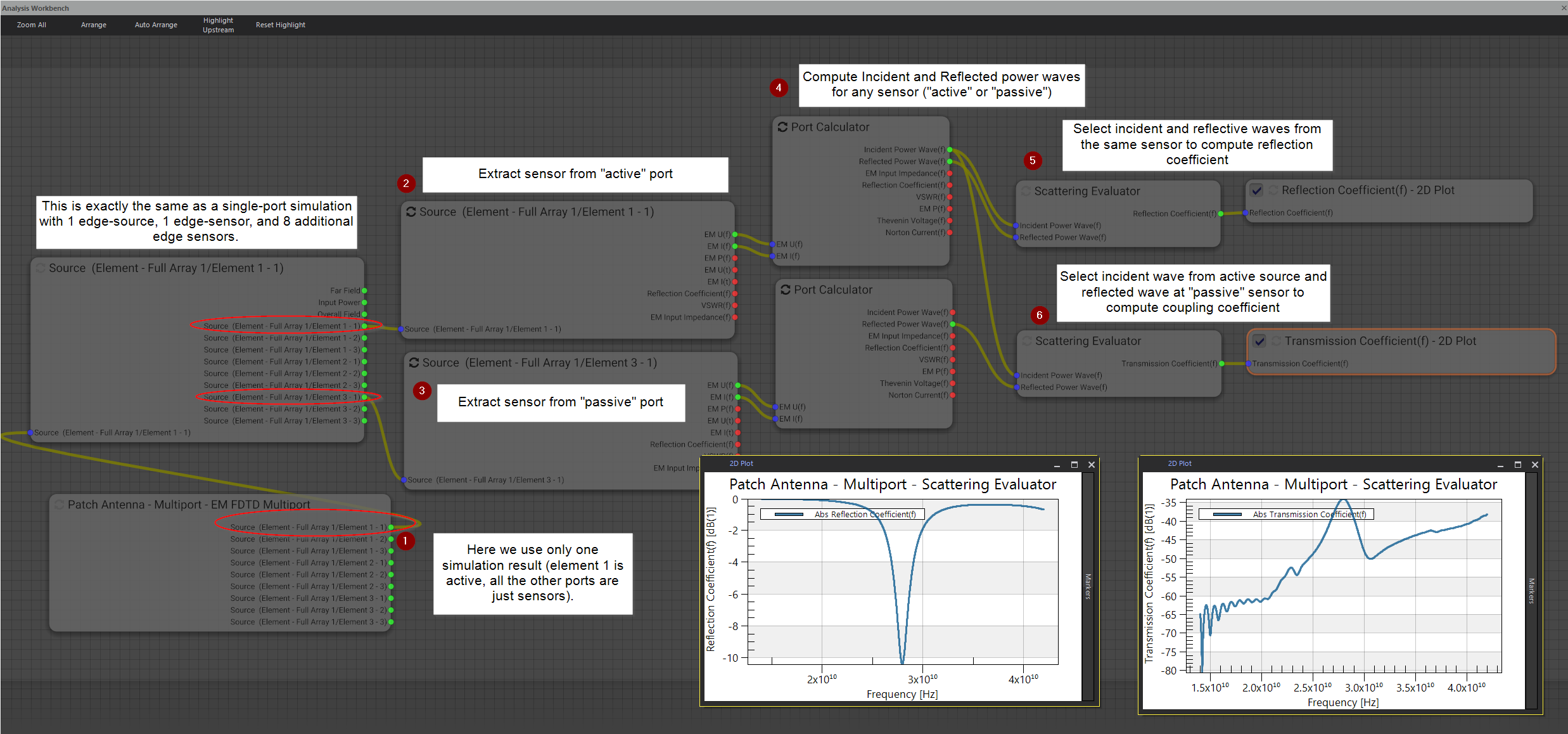Expand the Markers panel on the Transmission Coefficient plot
The height and width of the screenshot is (734, 1568).
click(1530, 586)
